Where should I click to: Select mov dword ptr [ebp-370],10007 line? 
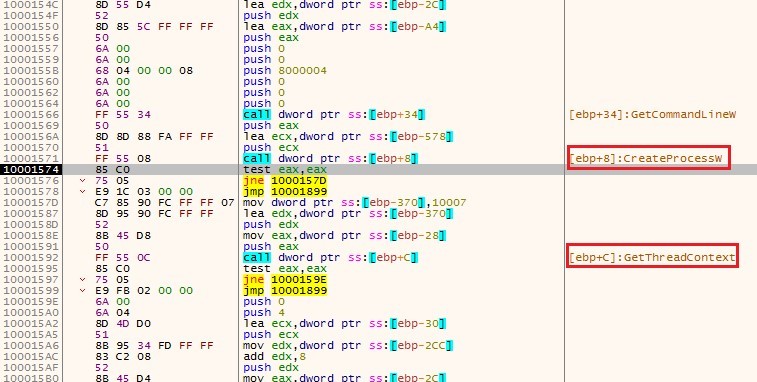pos(355,202)
